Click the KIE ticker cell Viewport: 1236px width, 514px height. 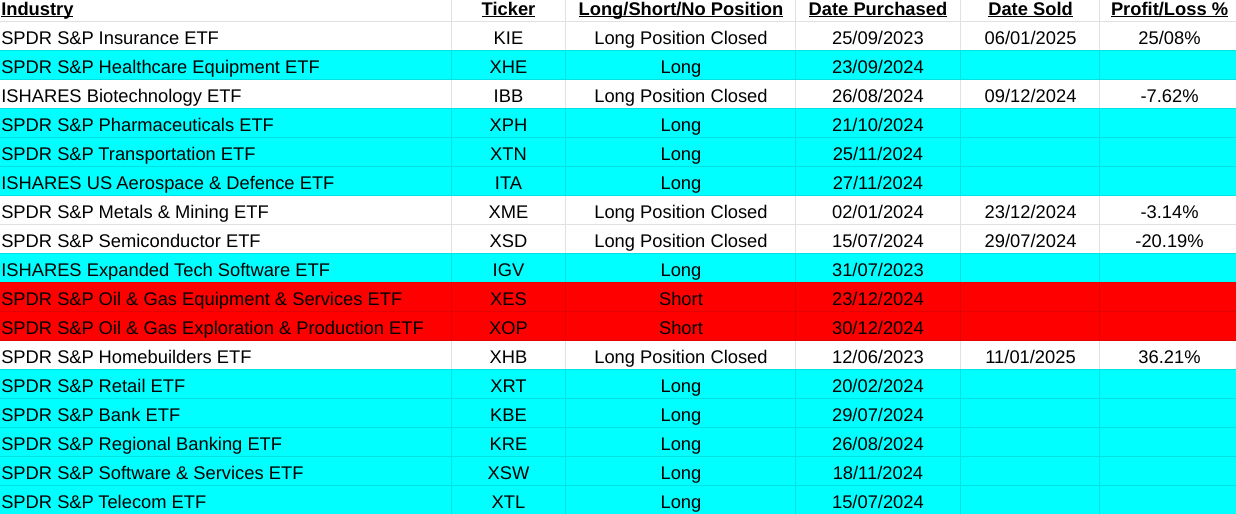coord(508,38)
